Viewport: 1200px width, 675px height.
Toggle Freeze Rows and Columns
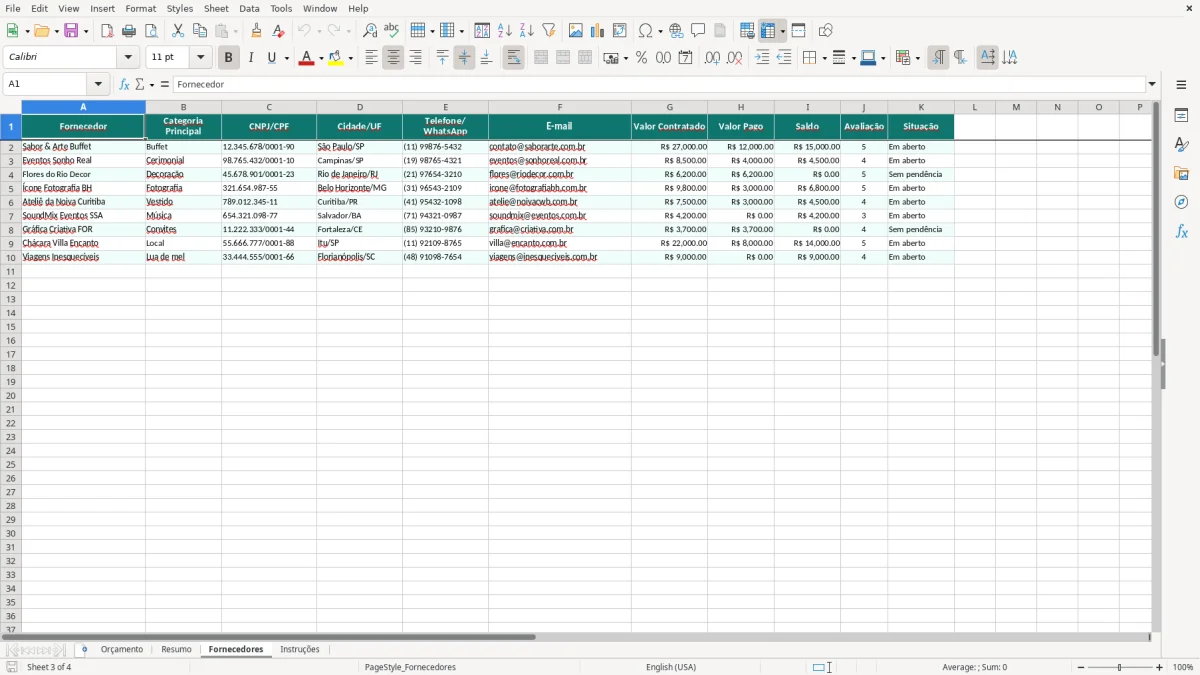(768, 31)
